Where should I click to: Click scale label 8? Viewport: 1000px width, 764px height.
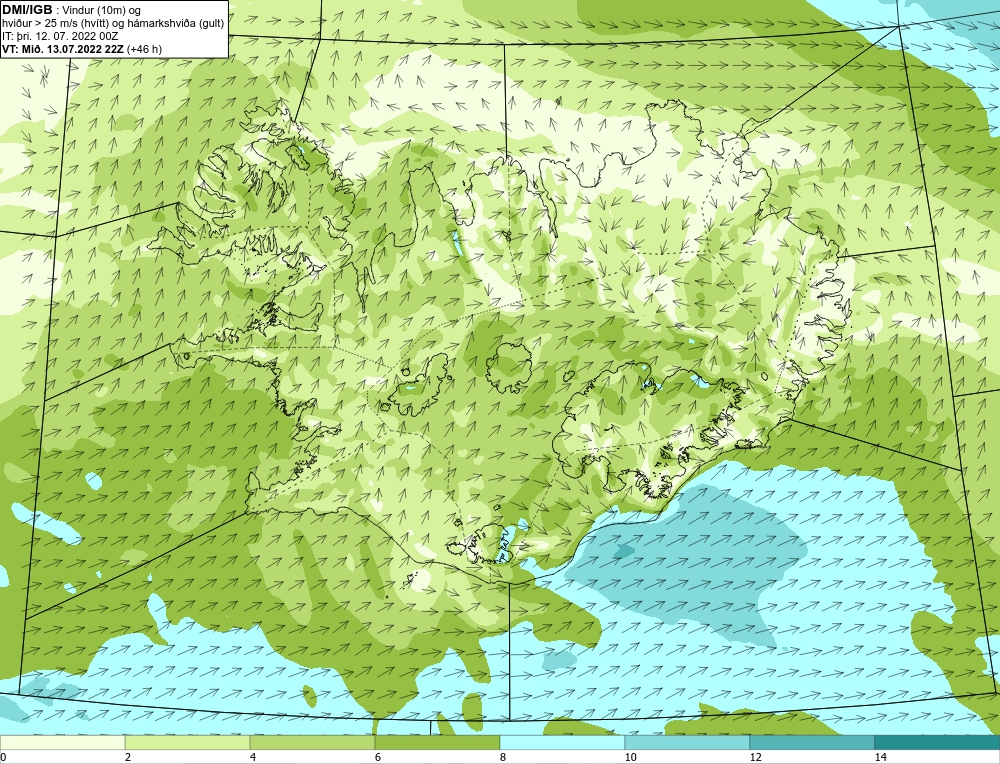(503, 757)
